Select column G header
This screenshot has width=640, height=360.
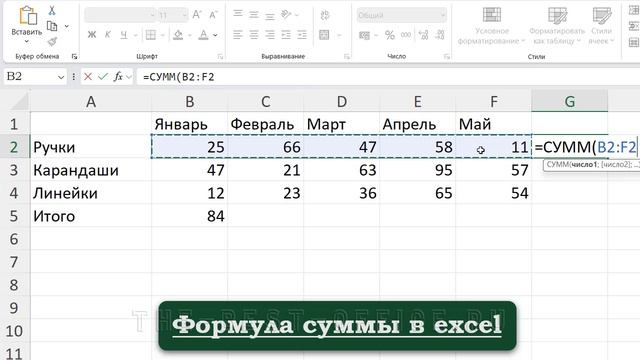click(570, 101)
